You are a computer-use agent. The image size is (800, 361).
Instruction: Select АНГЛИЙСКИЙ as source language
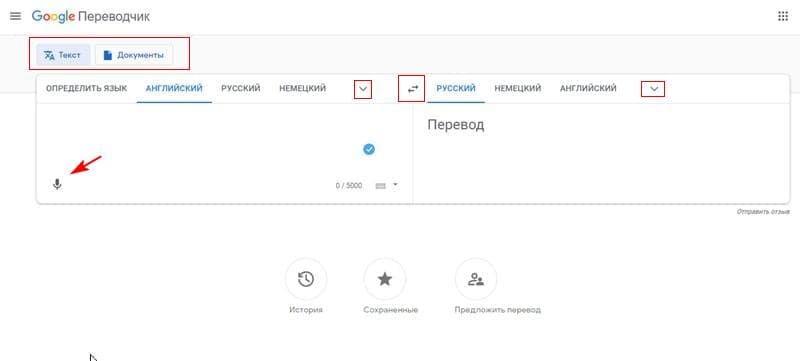[174, 88]
